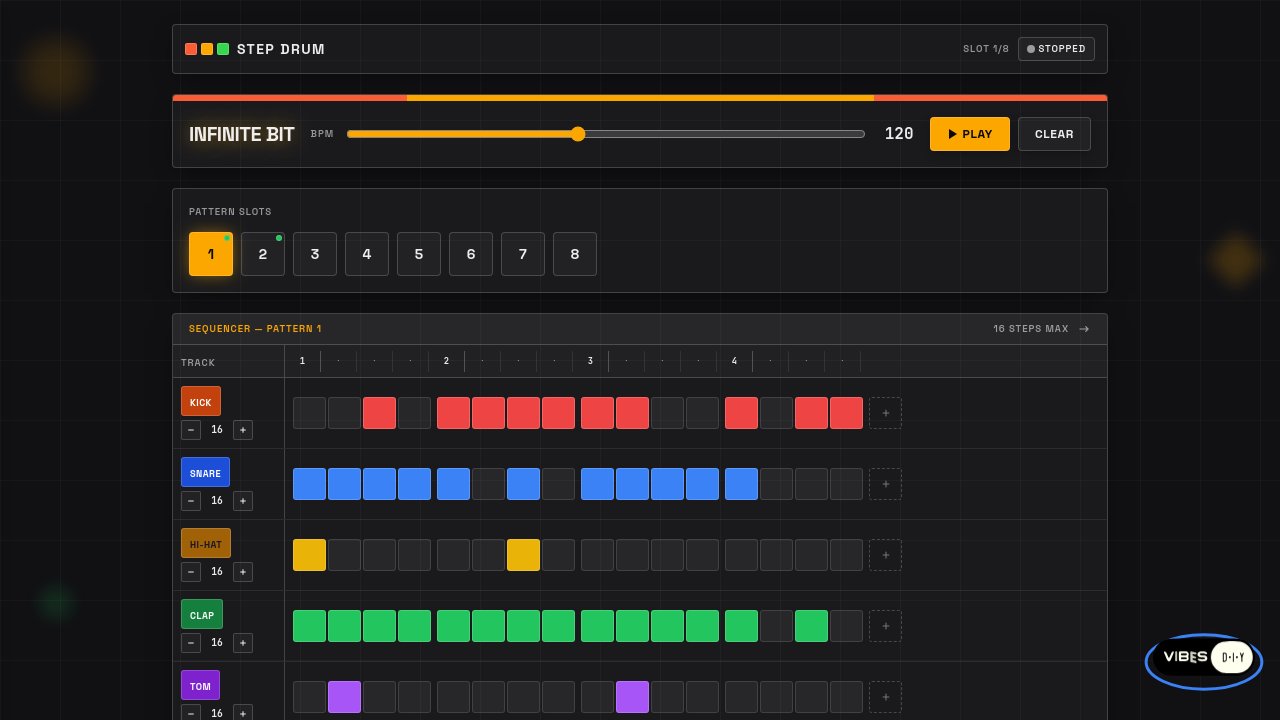
Task: Switch to pattern slot 4
Action: 367,254
